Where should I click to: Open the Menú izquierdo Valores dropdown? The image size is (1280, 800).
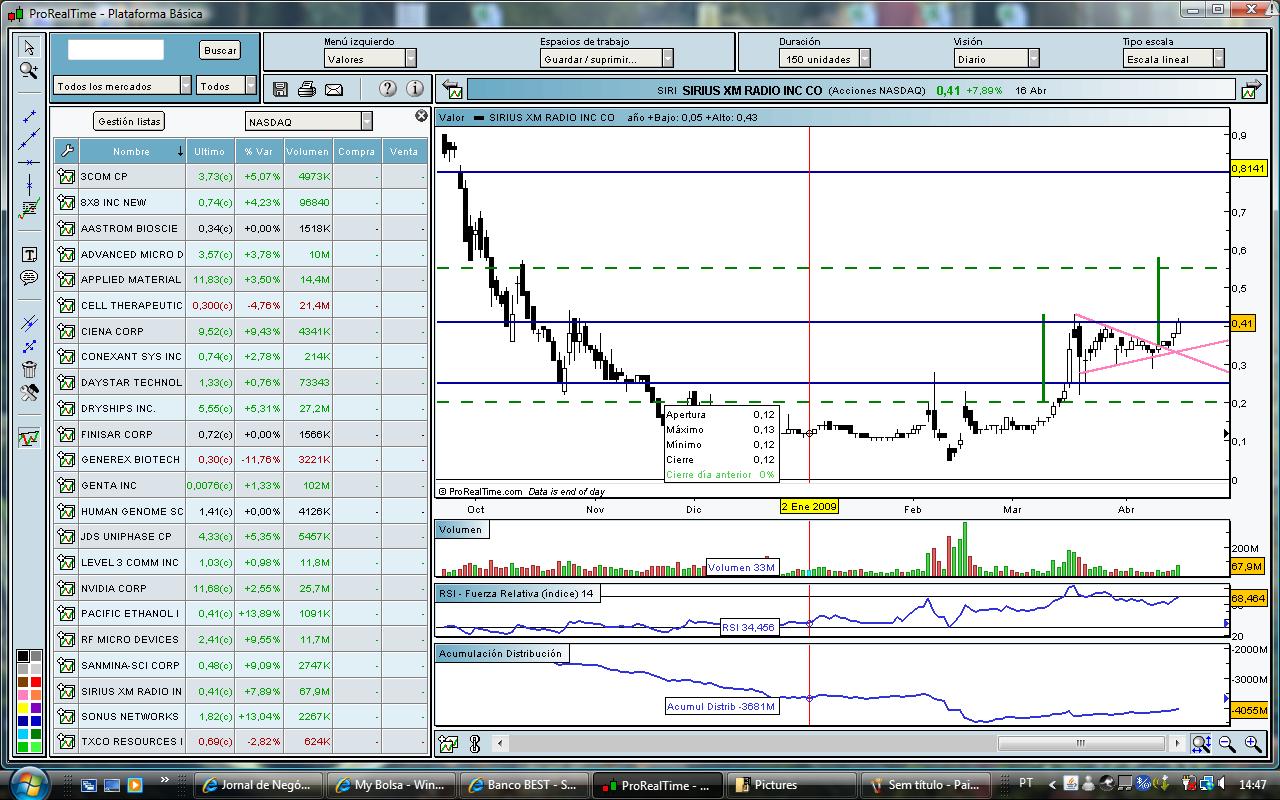(370, 59)
